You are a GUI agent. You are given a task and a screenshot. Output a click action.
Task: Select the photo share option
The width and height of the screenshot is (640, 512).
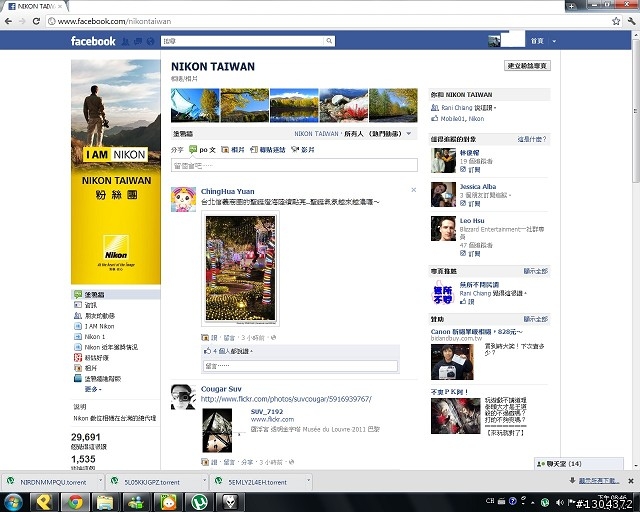(233, 150)
